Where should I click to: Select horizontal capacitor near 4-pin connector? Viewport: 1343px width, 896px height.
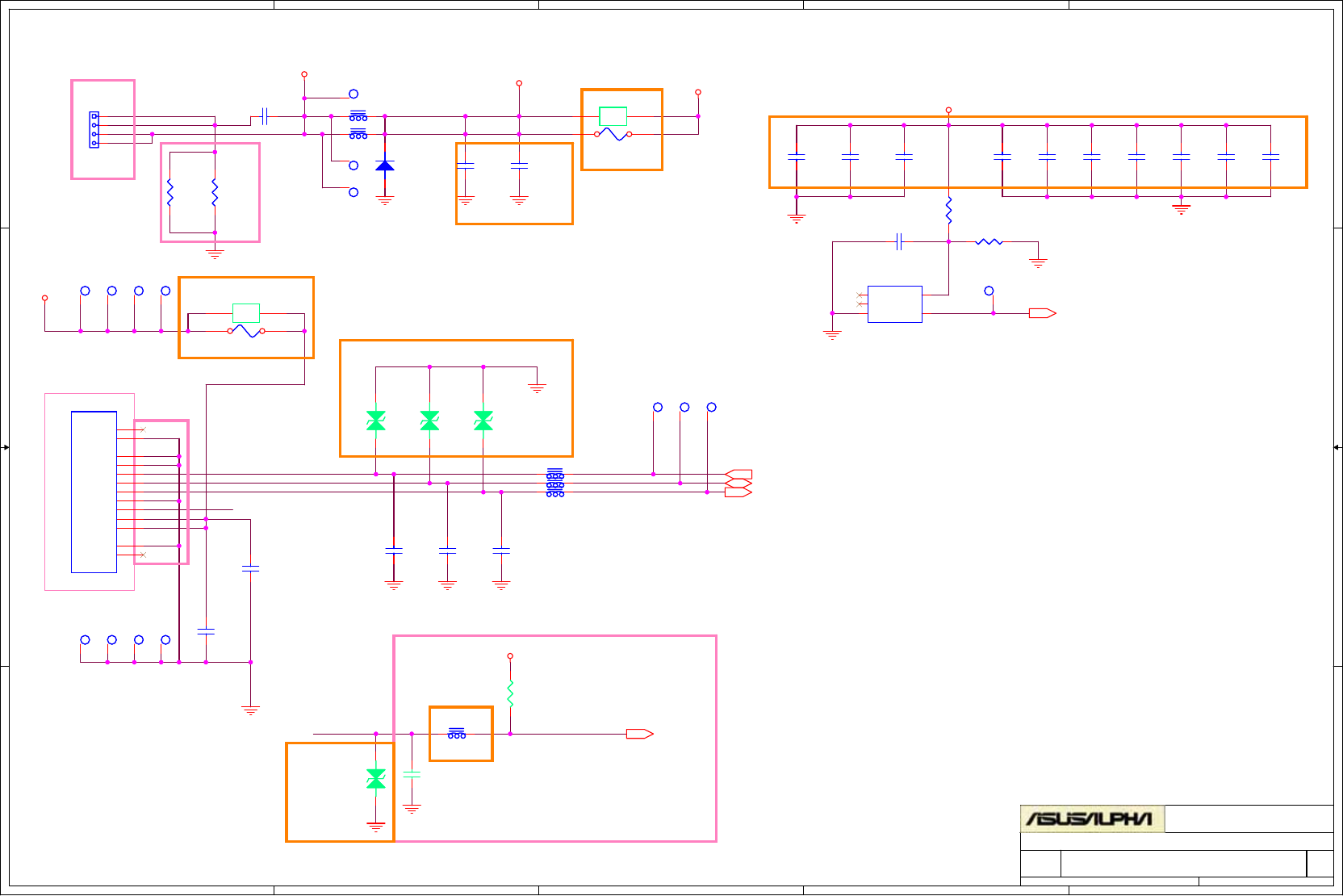(x=264, y=116)
